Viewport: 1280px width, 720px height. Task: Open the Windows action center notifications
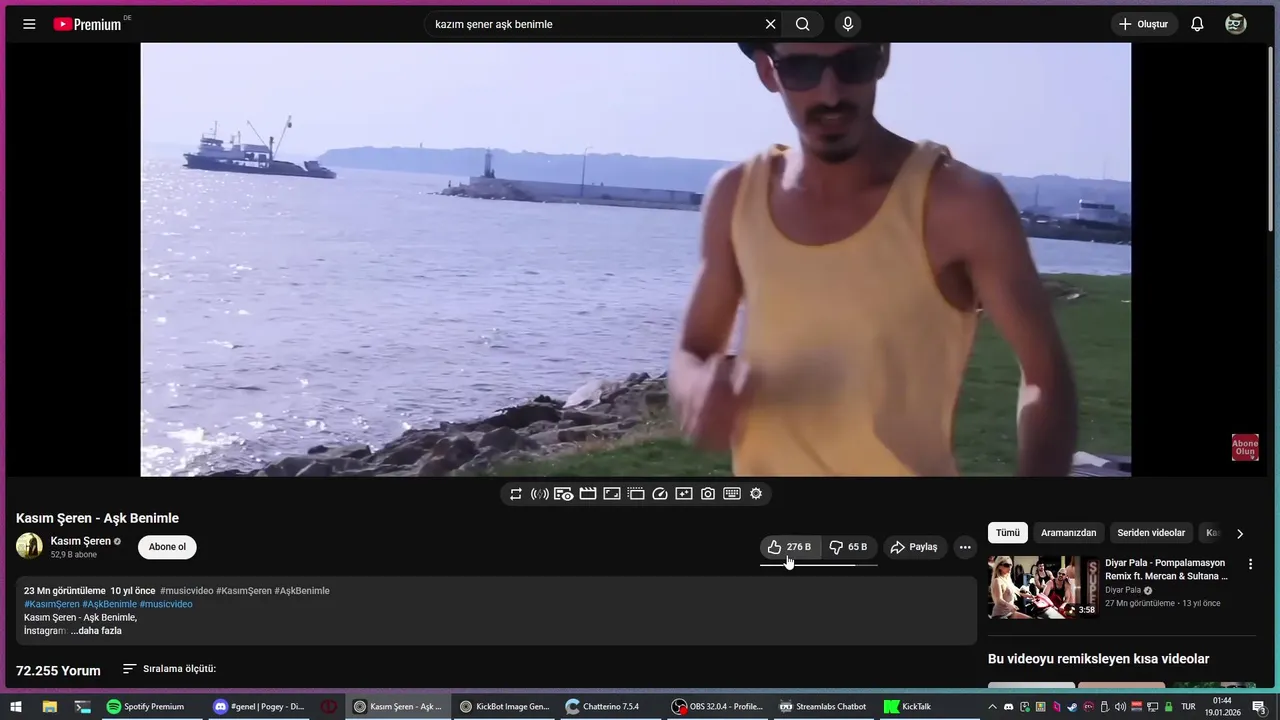tap(1260, 707)
